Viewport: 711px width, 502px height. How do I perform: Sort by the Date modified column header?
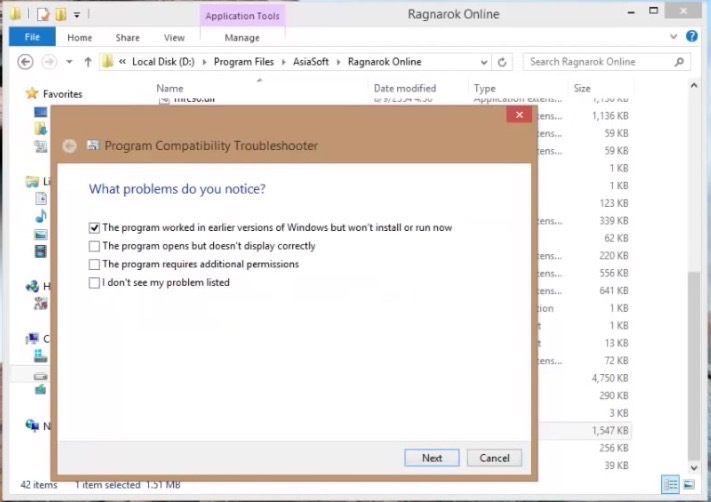[x=404, y=88]
